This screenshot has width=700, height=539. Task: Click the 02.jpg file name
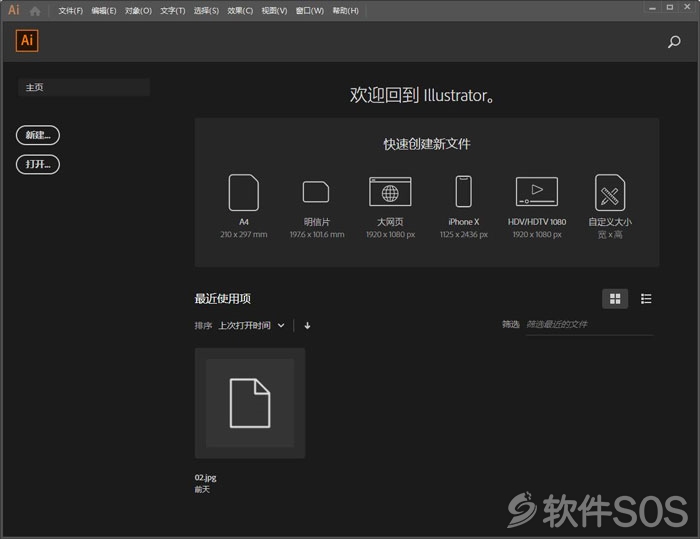coord(205,477)
